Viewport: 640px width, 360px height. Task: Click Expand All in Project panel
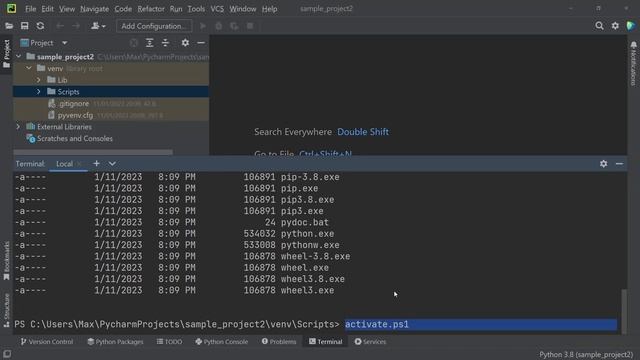click(x=149, y=43)
